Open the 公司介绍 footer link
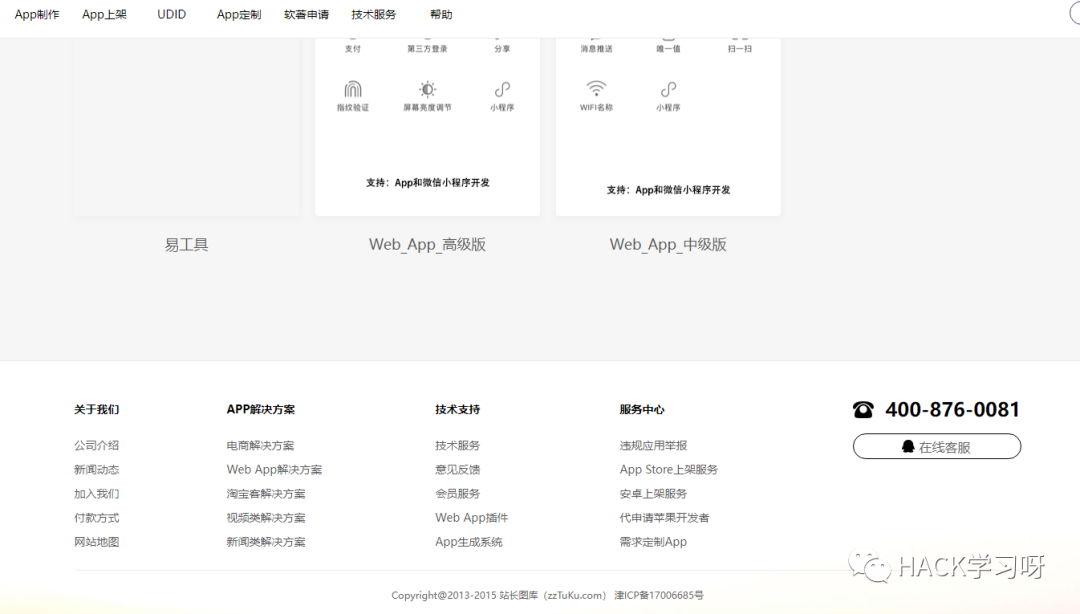Viewport: 1080px width, 614px height. point(96,446)
